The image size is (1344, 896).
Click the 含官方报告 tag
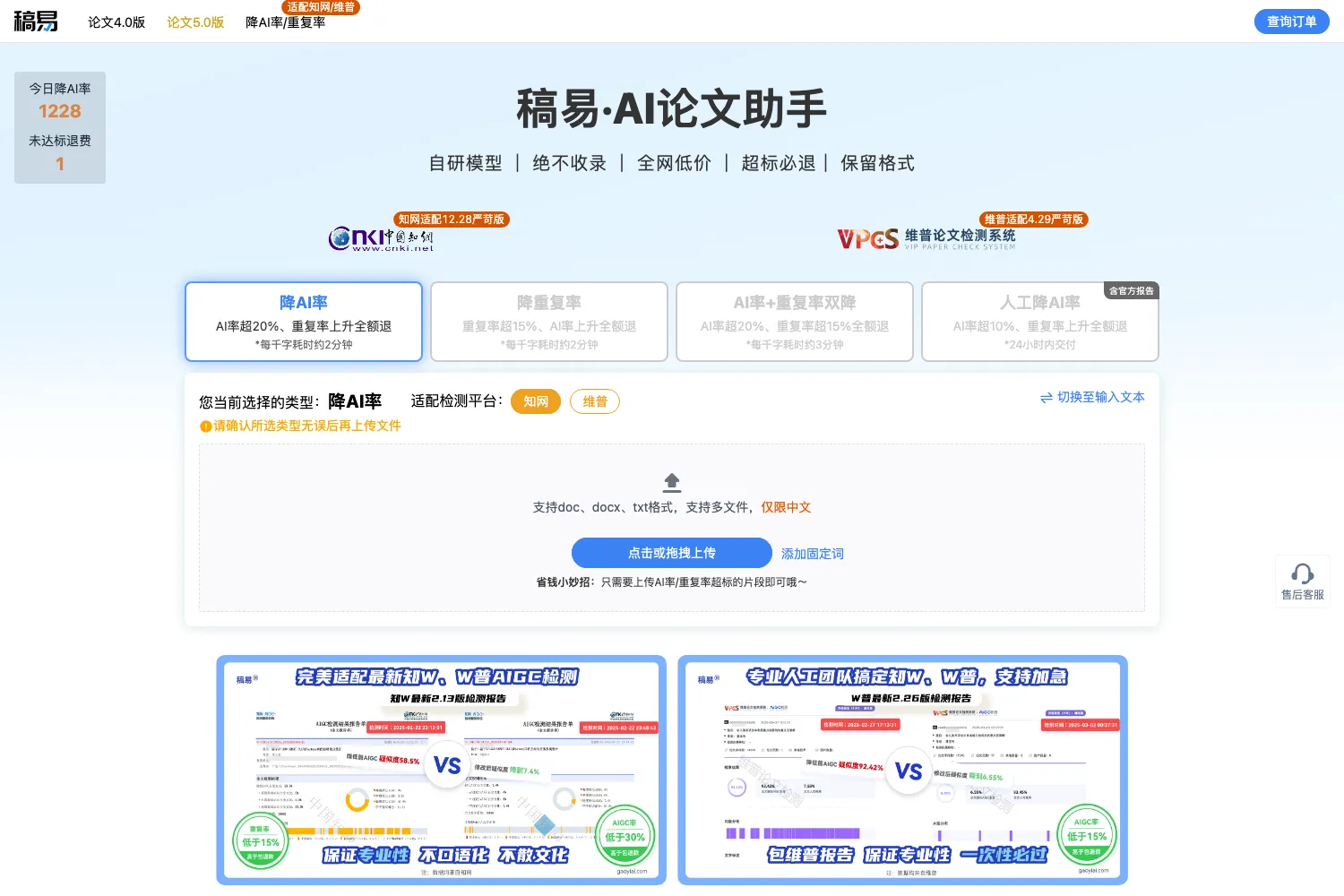(x=1132, y=290)
